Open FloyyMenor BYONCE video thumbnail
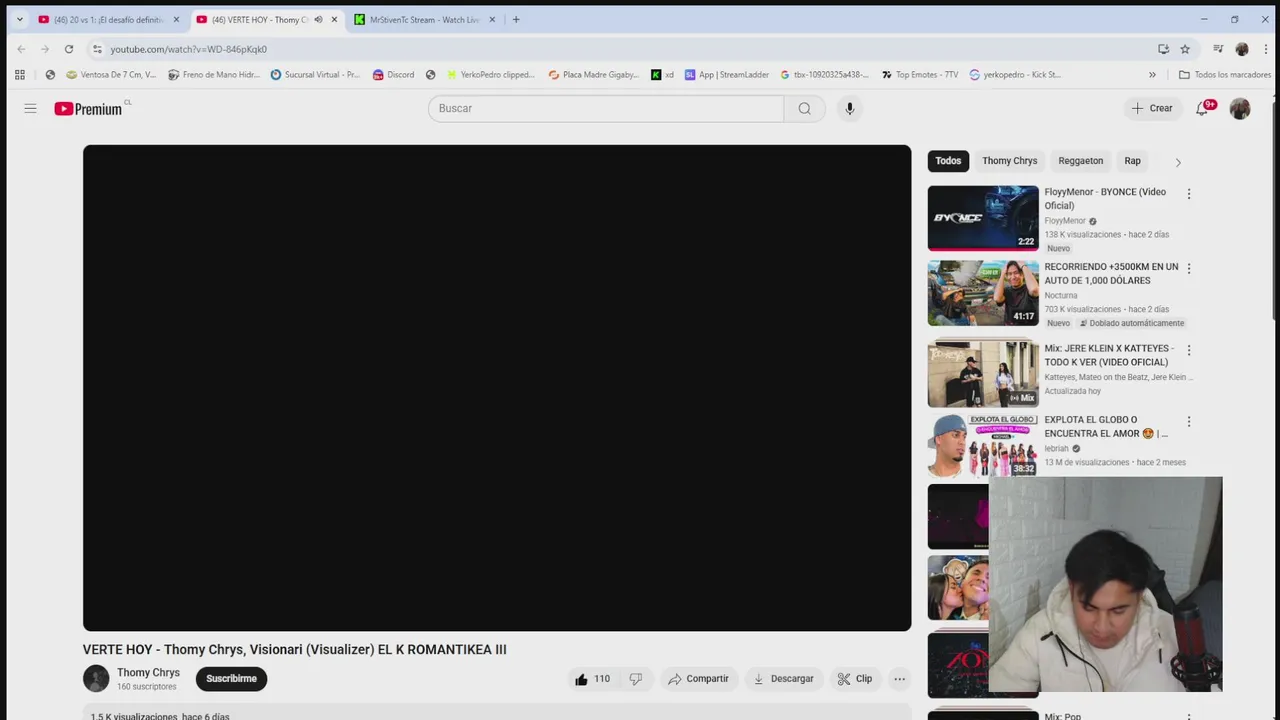Screen dimensions: 1280x720 click(983, 218)
